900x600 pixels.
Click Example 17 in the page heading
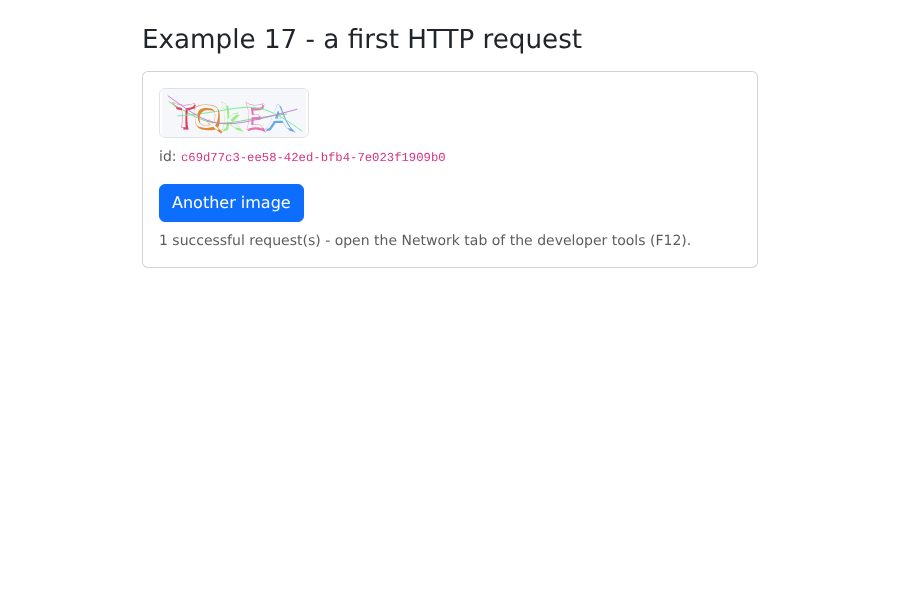point(219,40)
